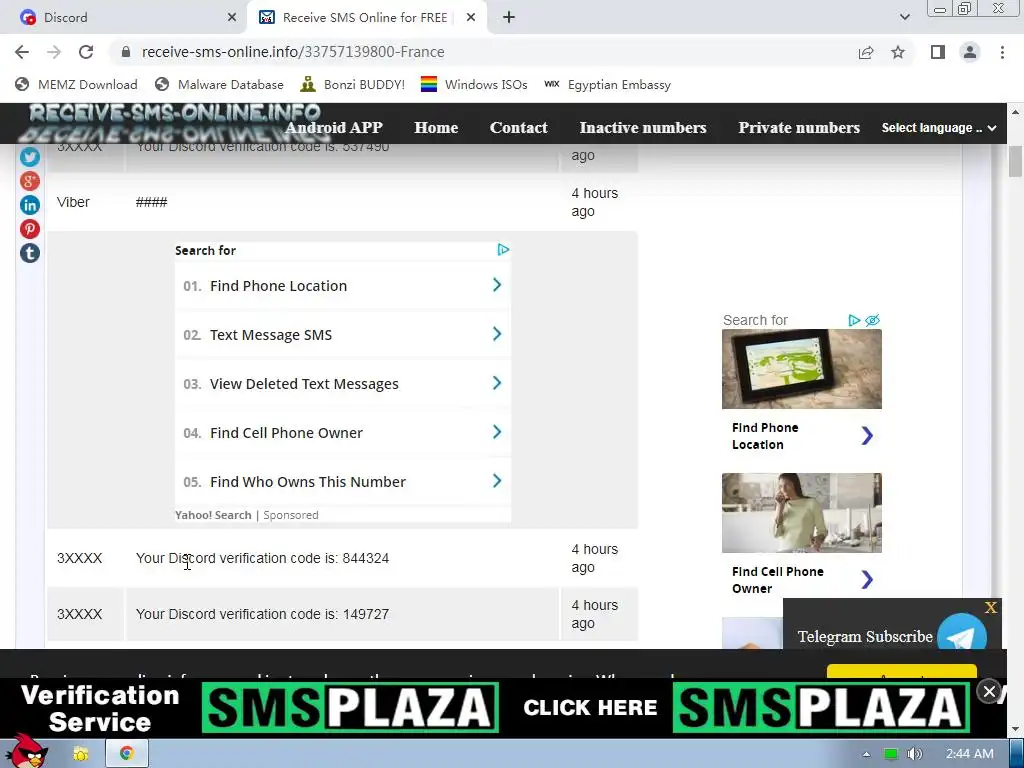Image resolution: width=1024 pixels, height=768 pixels.
Task: Switch to the Discord tab
Action: tap(124, 18)
